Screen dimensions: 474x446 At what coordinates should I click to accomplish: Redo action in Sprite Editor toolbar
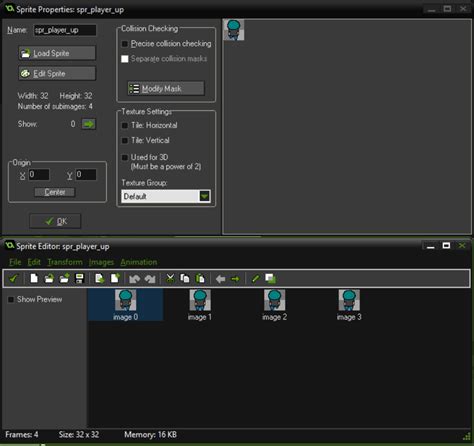150,278
